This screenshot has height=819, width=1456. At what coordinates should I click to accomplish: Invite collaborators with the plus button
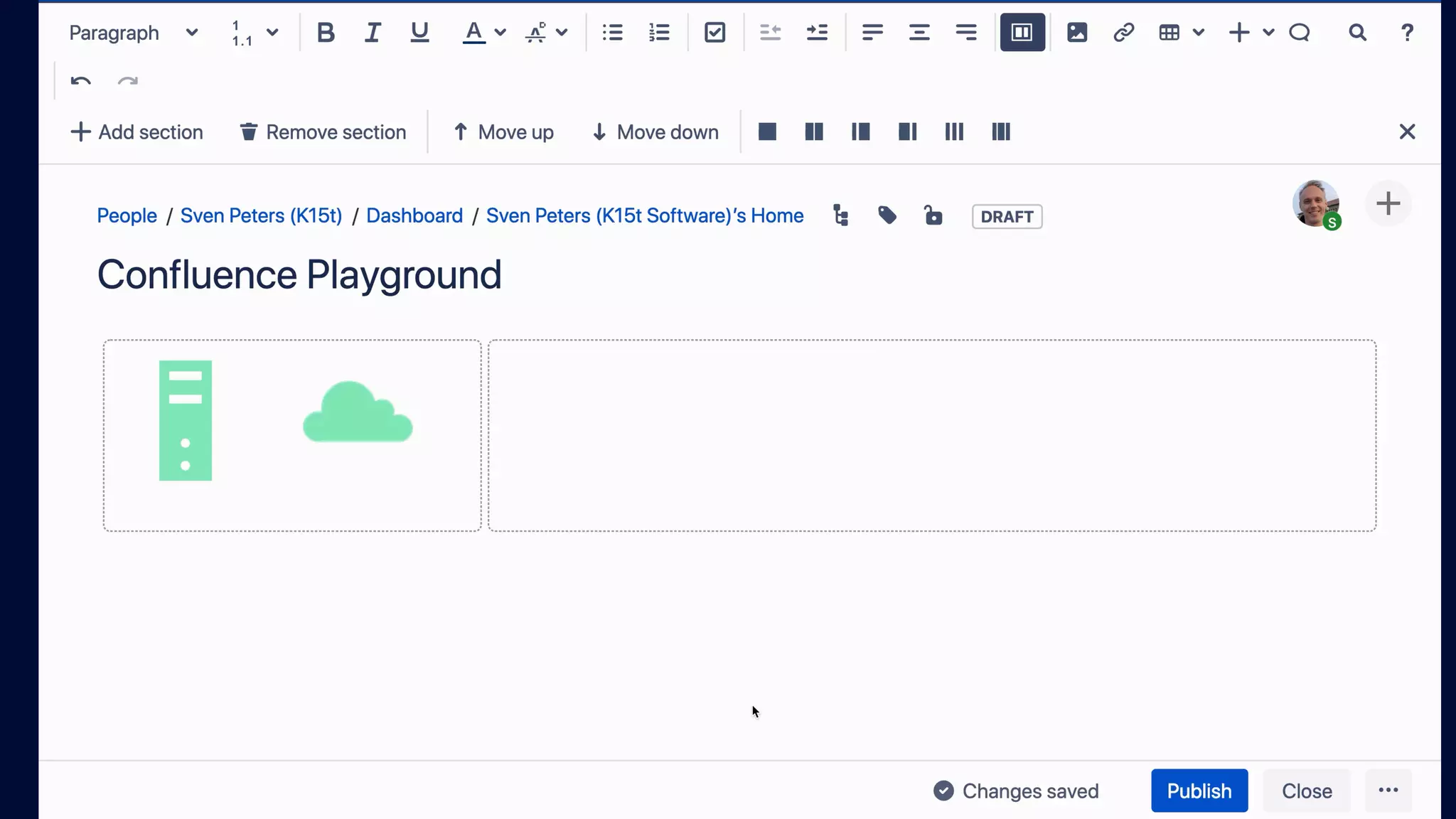click(1388, 204)
